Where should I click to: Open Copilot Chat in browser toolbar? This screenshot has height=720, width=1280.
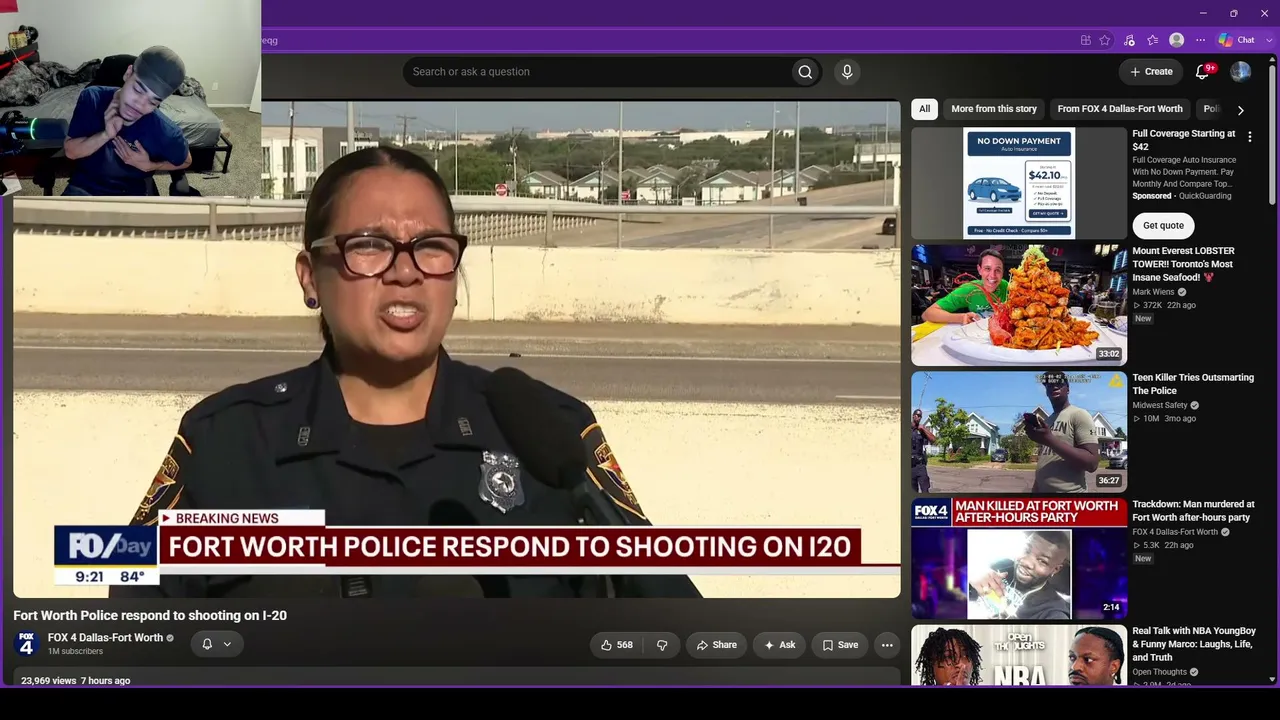(1236, 40)
